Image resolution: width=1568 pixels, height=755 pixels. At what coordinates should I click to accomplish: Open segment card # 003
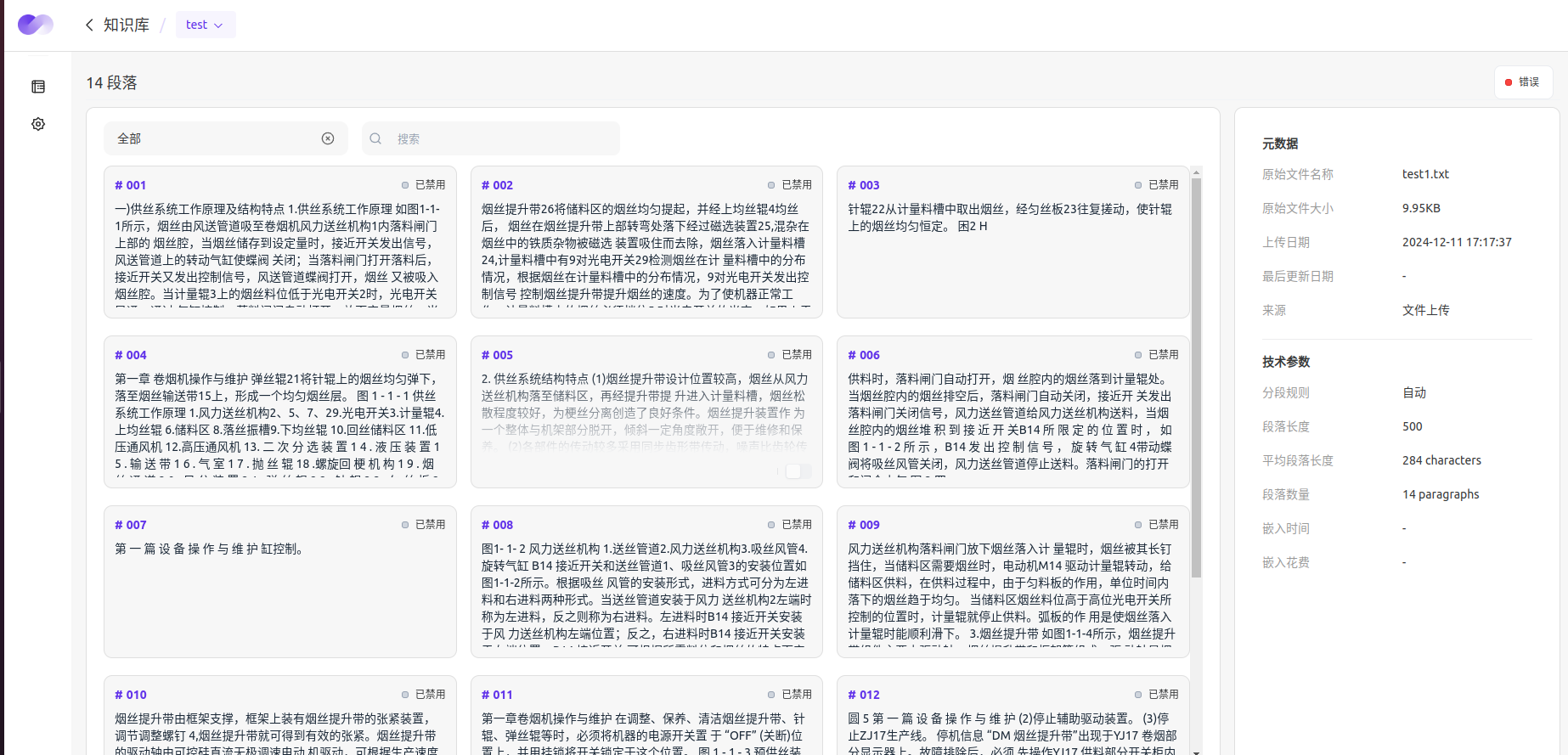click(1013, 242)
